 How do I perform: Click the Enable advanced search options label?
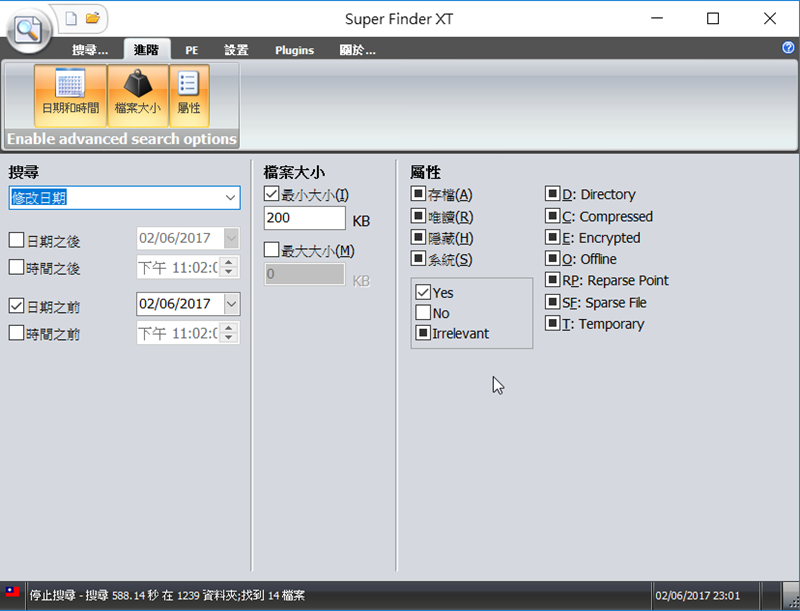[x=122, y=139]
